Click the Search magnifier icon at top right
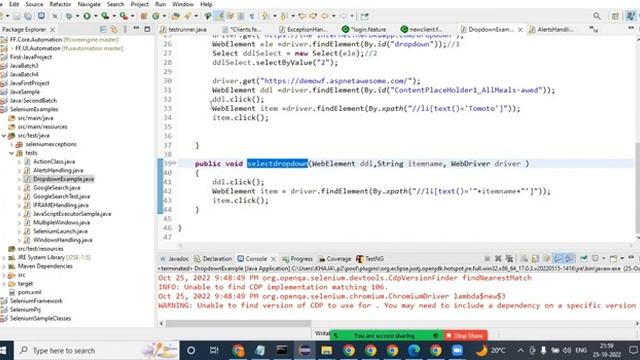Viewport: 640px width, 360px height. coord(597,16)
